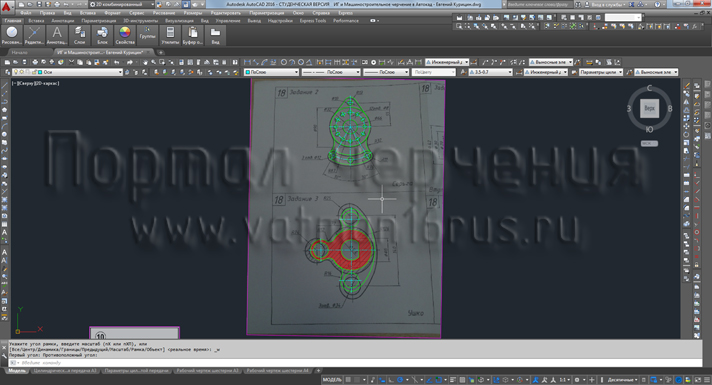712x385 pixels.
Task: Open the Буфер обмена clipboard panel
Action: point(193,35)
